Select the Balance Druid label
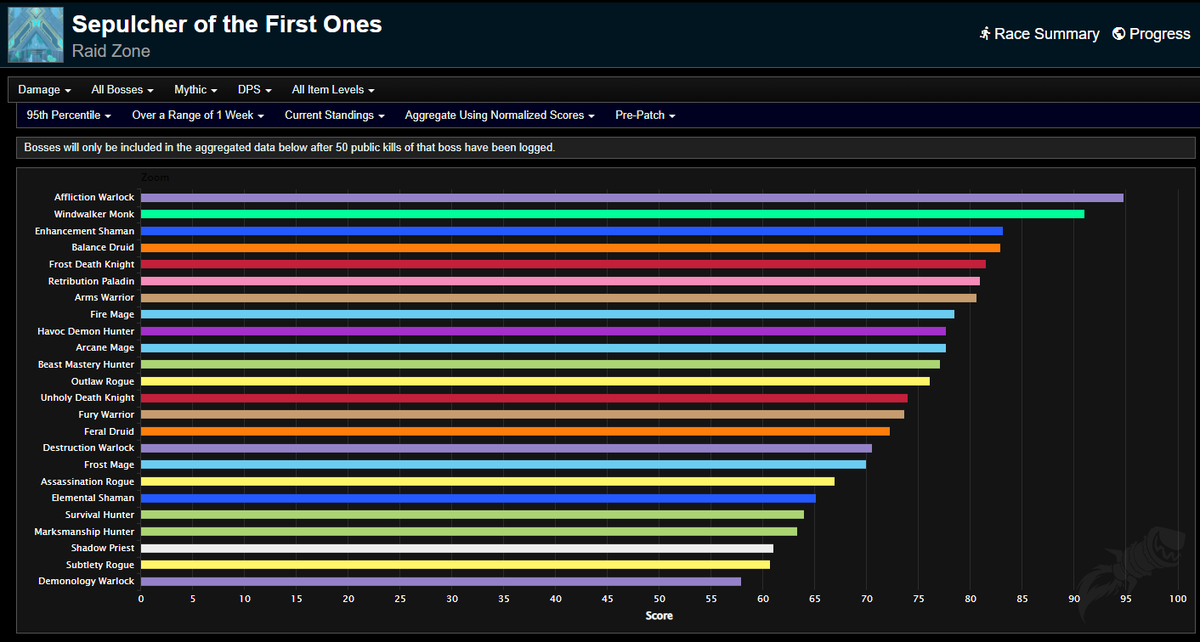 (103, 248)
